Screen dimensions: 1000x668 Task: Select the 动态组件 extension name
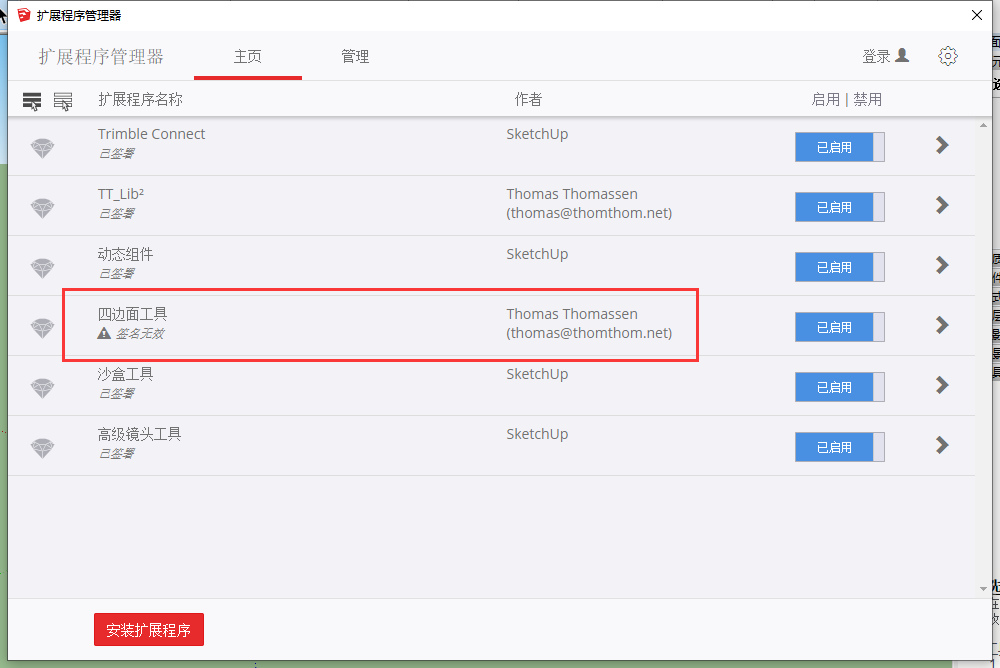(x=125, y=254)
